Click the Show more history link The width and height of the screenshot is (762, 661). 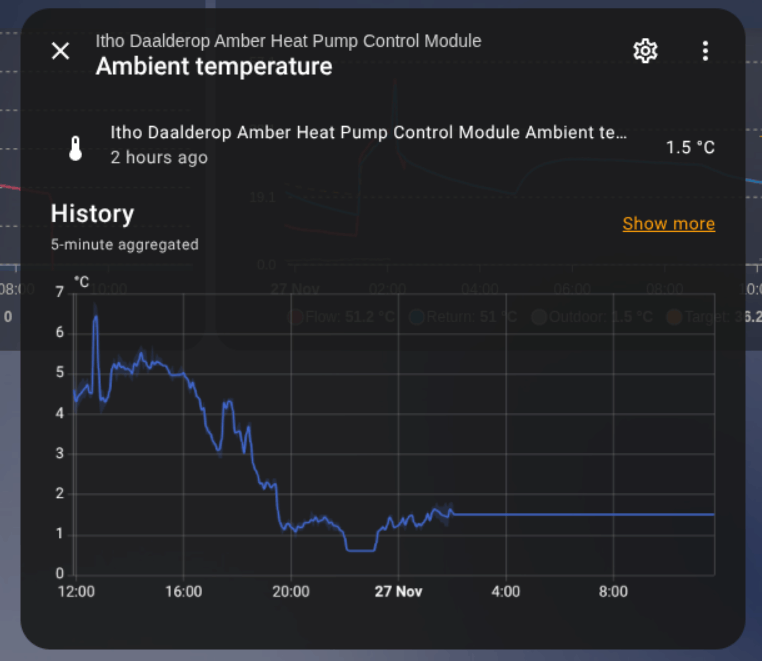coord(668,223)
